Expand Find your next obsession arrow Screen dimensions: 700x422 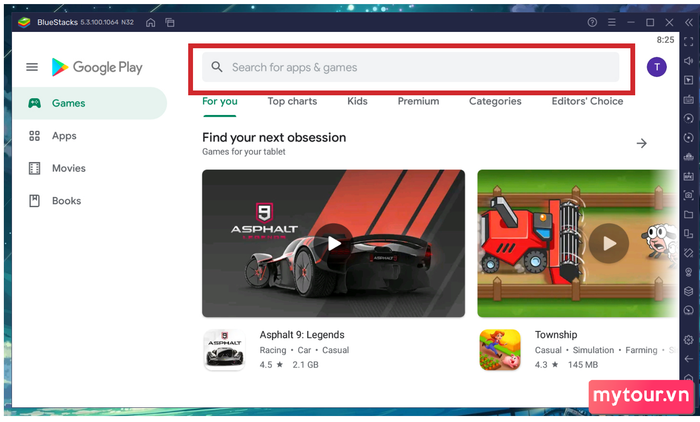pyautogui.click(x=642, y=143)
